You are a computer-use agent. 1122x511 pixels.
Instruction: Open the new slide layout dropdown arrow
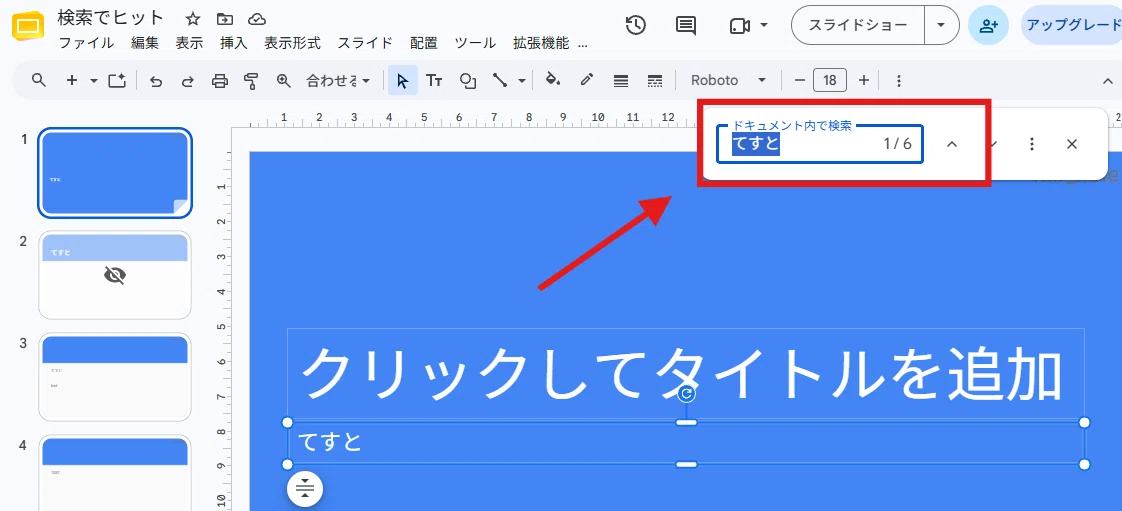tap(94, 81)
